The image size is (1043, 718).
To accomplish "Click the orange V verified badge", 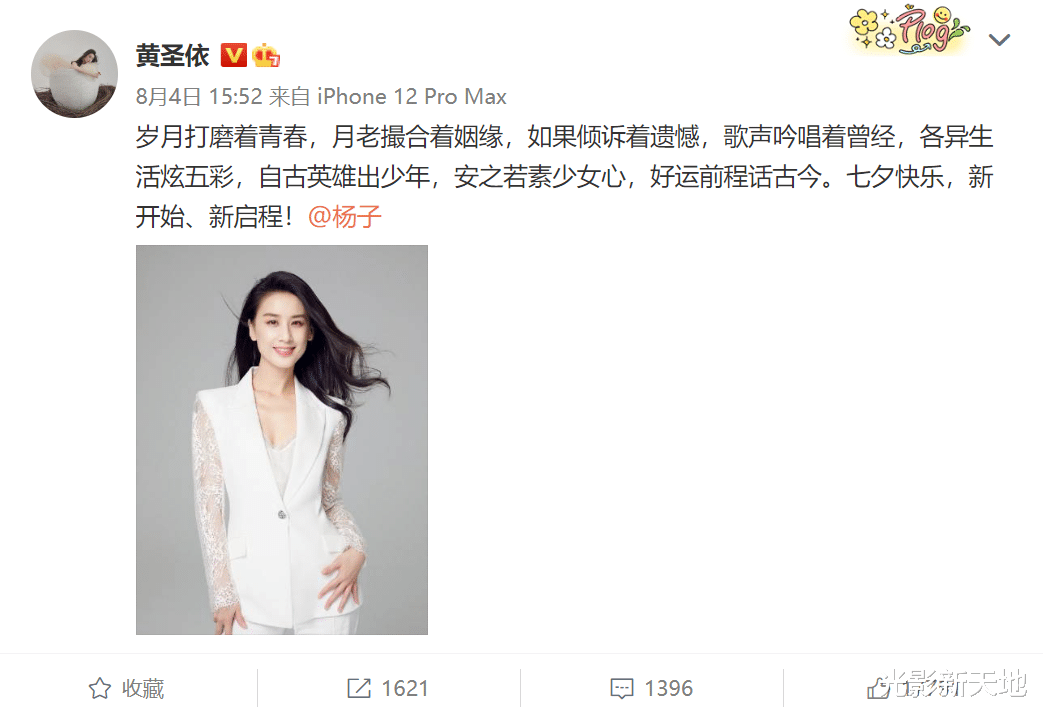I will point(233,55).
